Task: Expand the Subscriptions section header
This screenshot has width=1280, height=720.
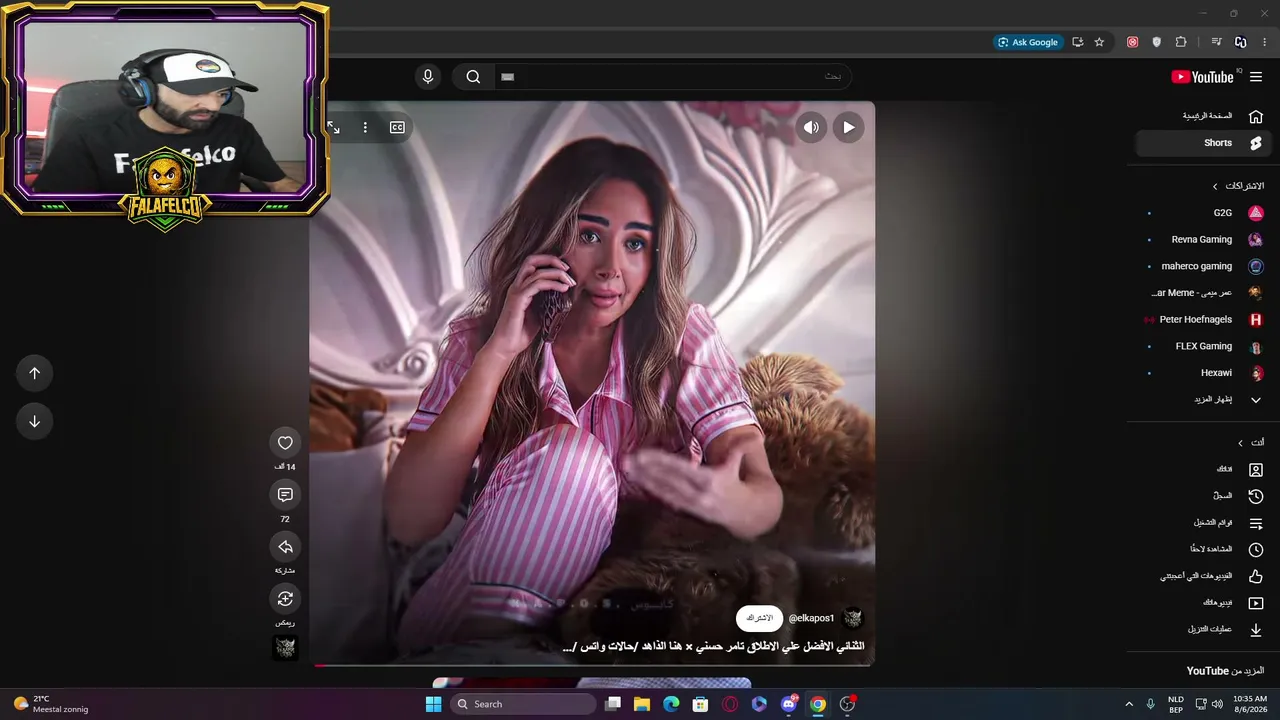Action: 1238,186
